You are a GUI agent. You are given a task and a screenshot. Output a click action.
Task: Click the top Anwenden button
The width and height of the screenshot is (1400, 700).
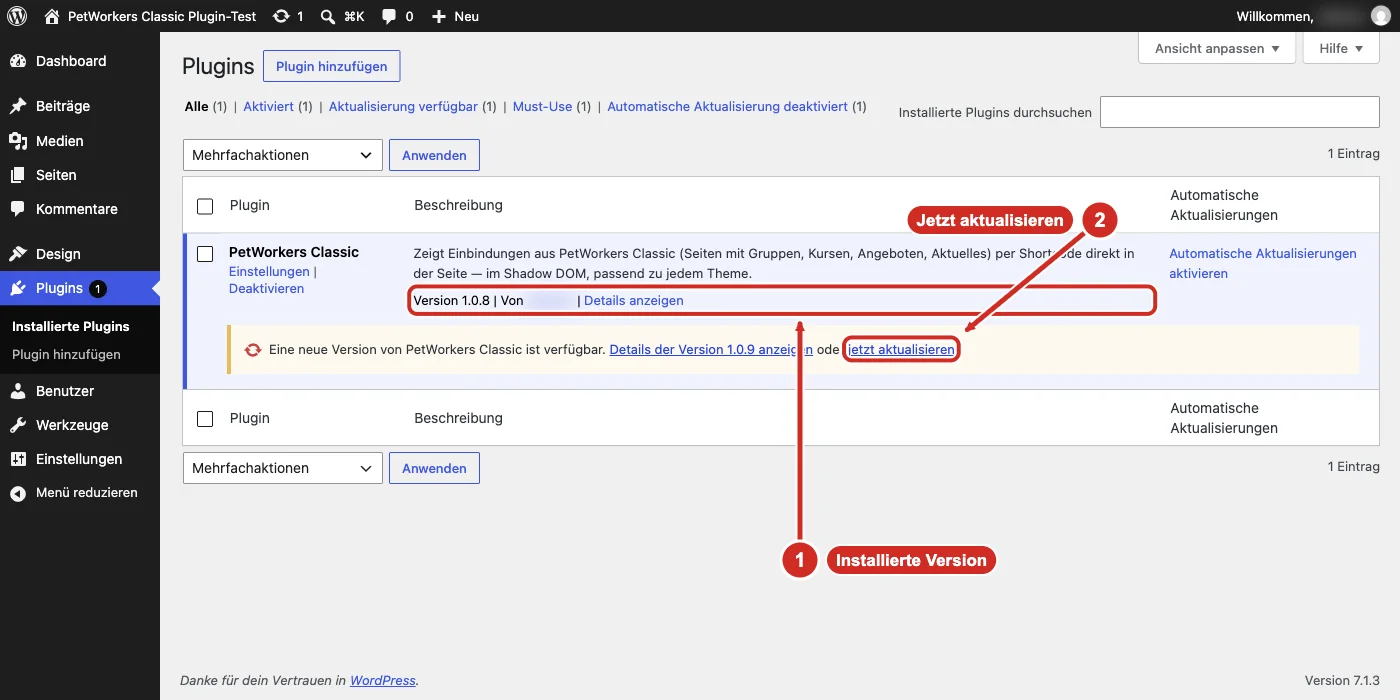point(434,155)
